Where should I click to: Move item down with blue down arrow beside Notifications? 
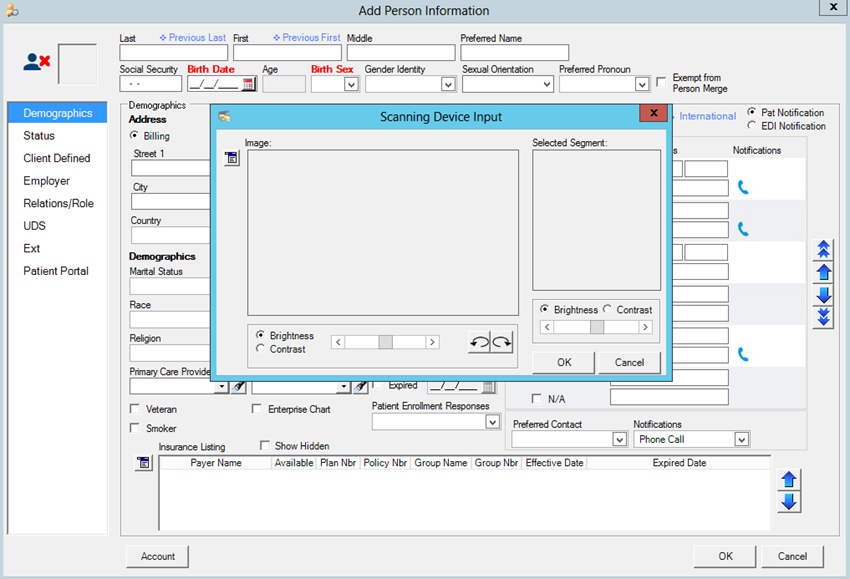823,295
